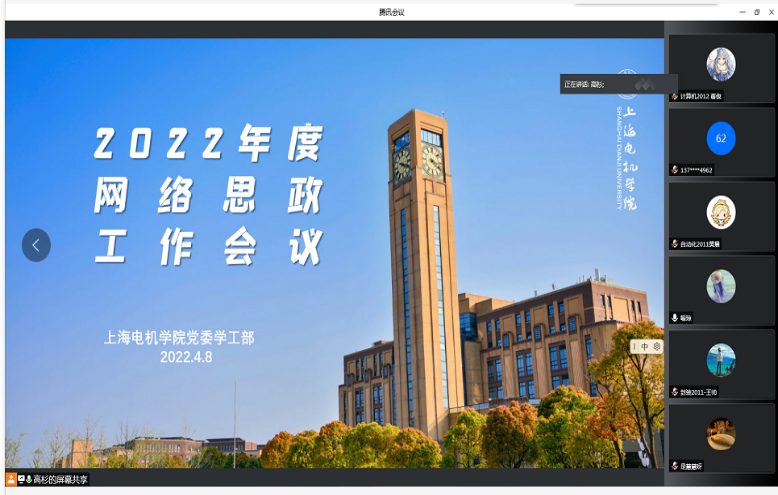Image resolution: width=778 pixels, height=495 pixels.
Task: Click the screen share icon in the bottom bar
Action: tap(21, 479)
